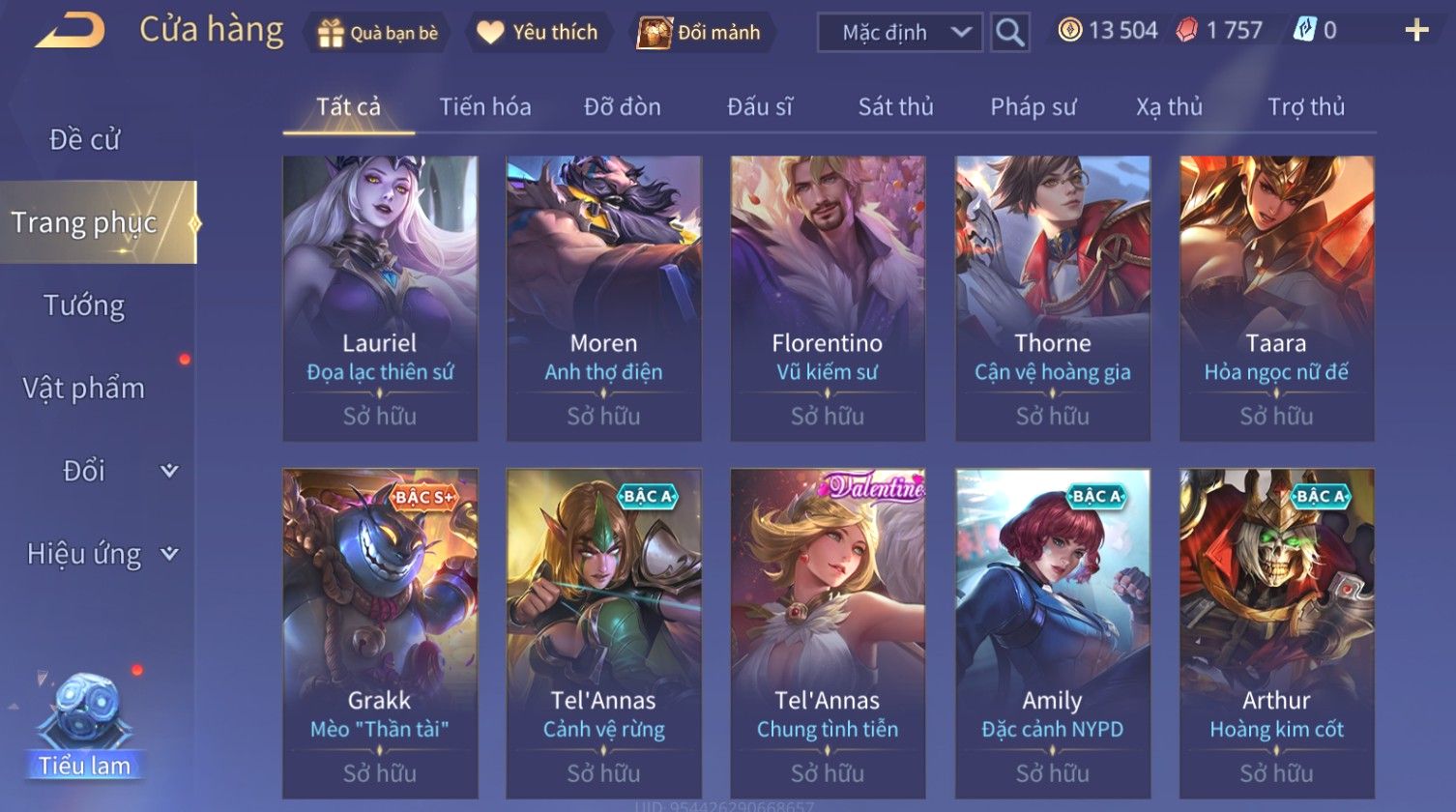Open Tướng in the sidebar
Image resolution: width=1456 pixels, height=812 pixels.
coord(84,306)
